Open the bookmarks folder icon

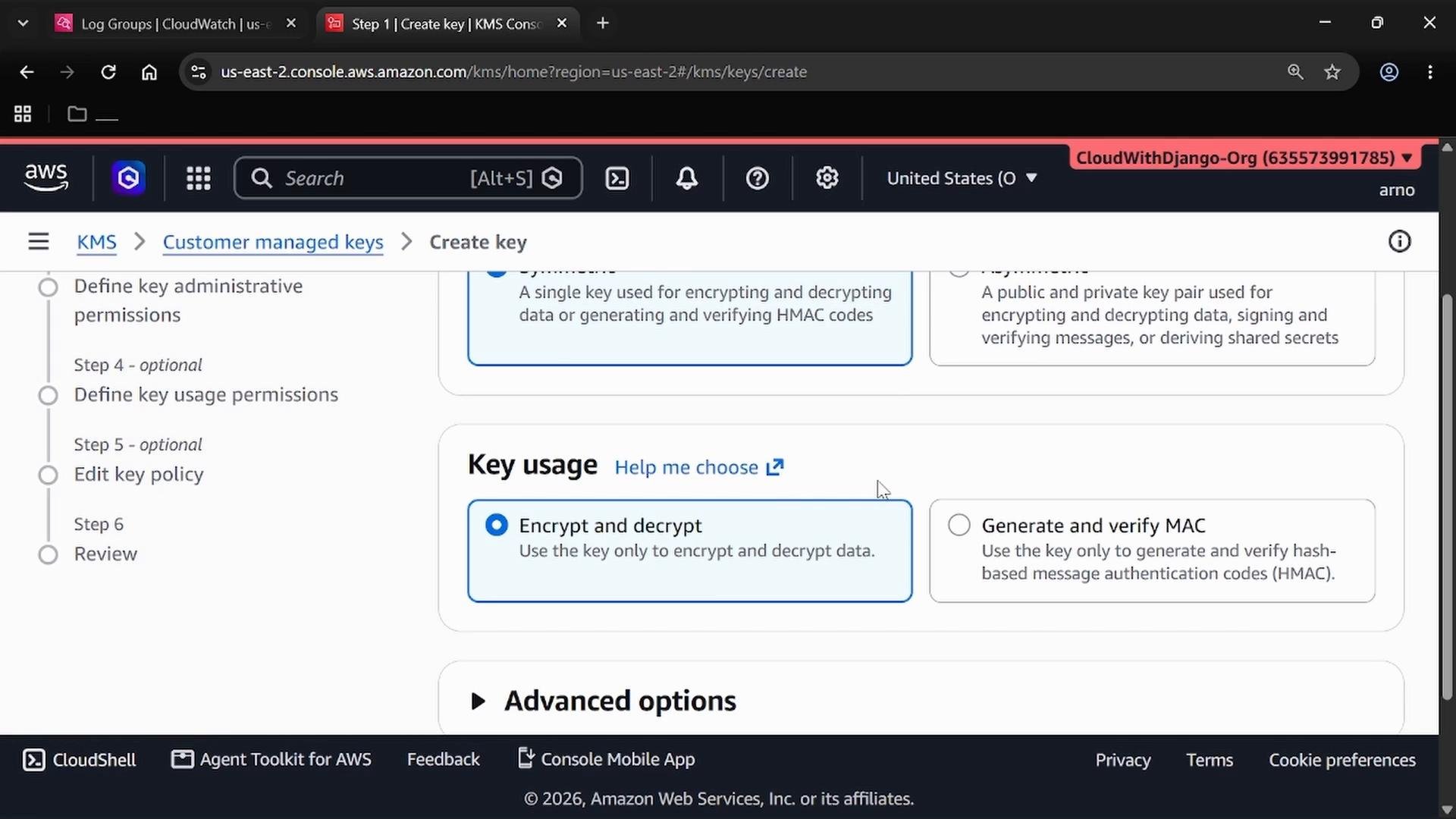pos(77,114)
